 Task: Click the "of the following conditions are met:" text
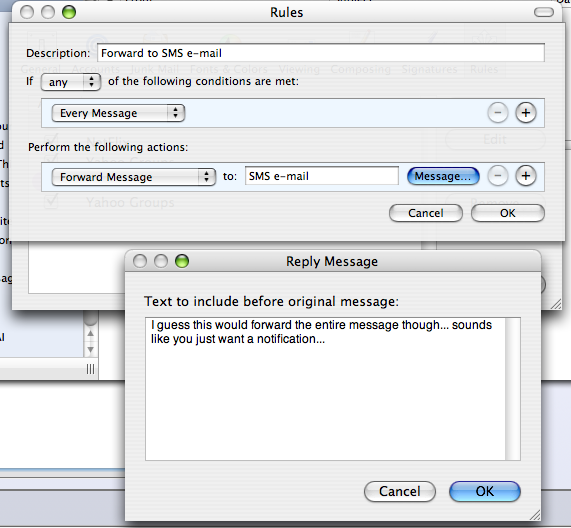(203, 81)
